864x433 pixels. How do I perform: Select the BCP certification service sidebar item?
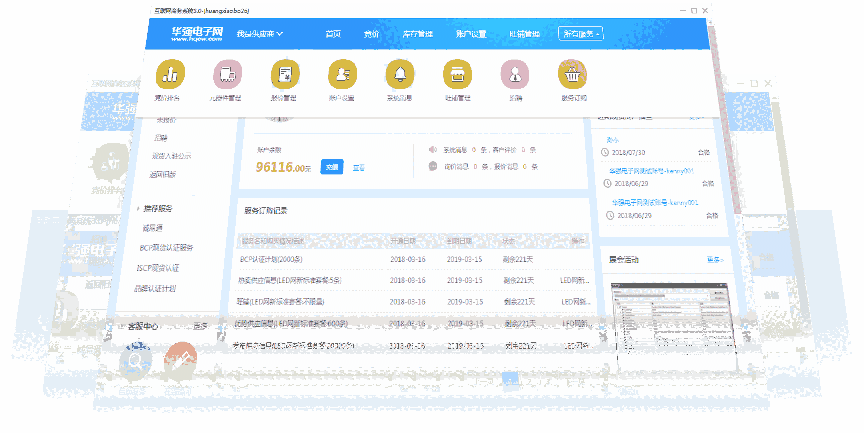click(167, 247)
